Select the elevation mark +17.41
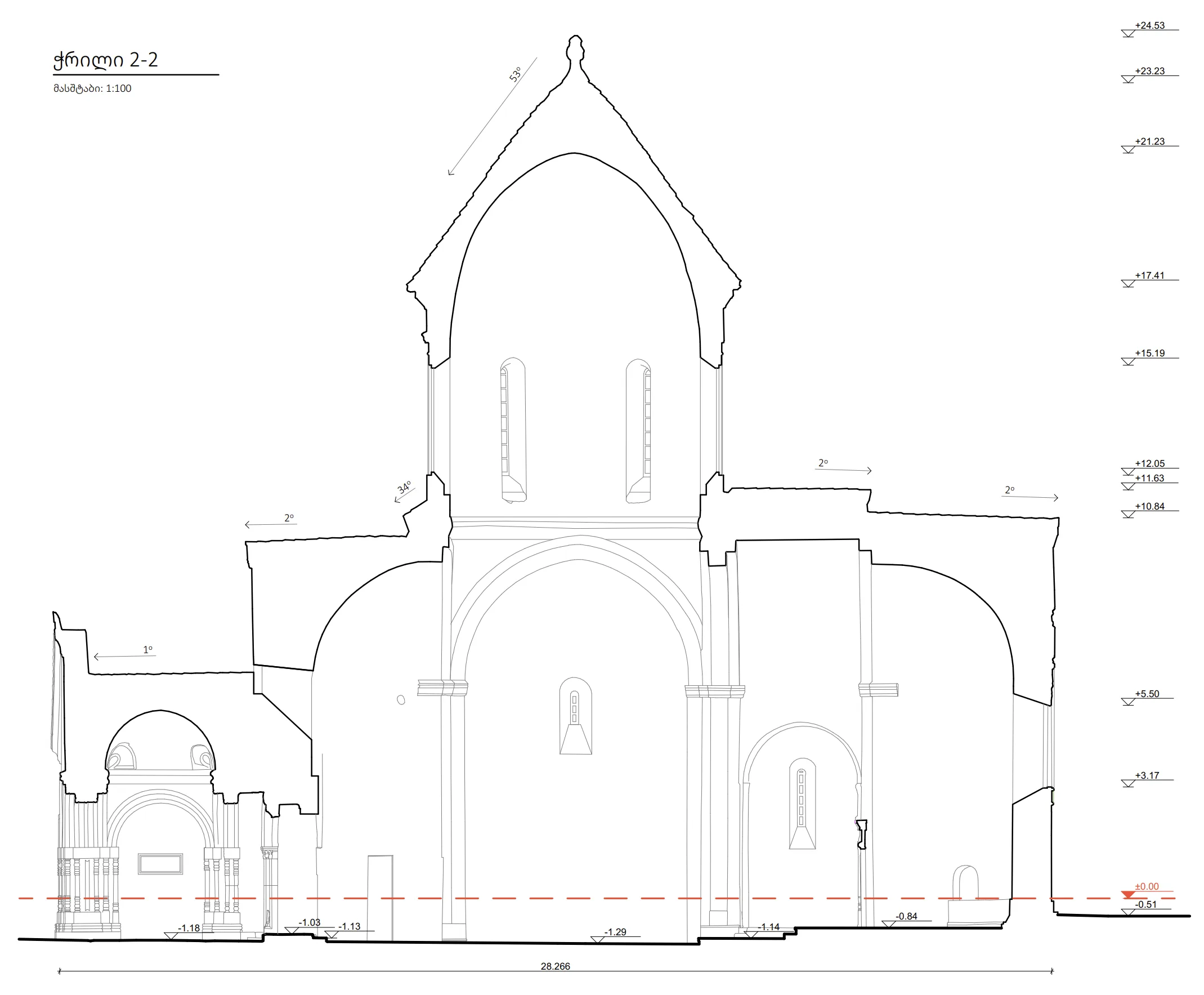Screen dimensions: 1204x995 click(1149, 275)
